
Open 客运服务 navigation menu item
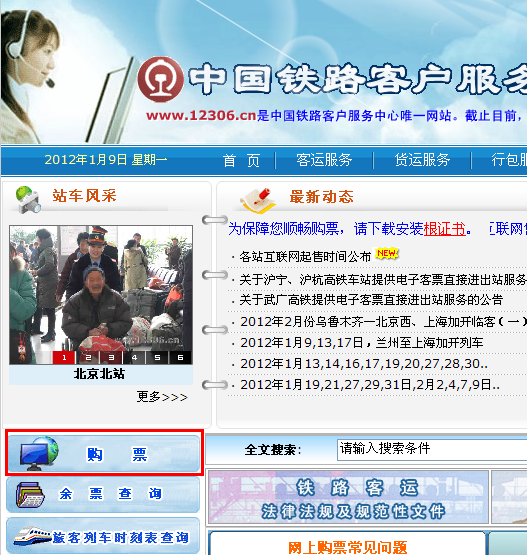(324, 160)
